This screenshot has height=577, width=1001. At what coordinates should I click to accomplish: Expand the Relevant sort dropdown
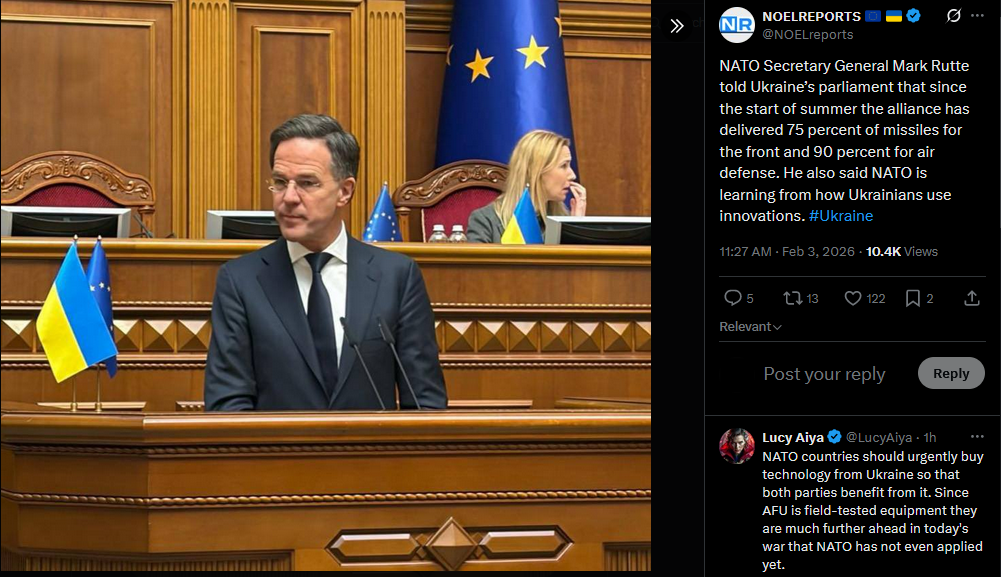click(x=750, y=327)
